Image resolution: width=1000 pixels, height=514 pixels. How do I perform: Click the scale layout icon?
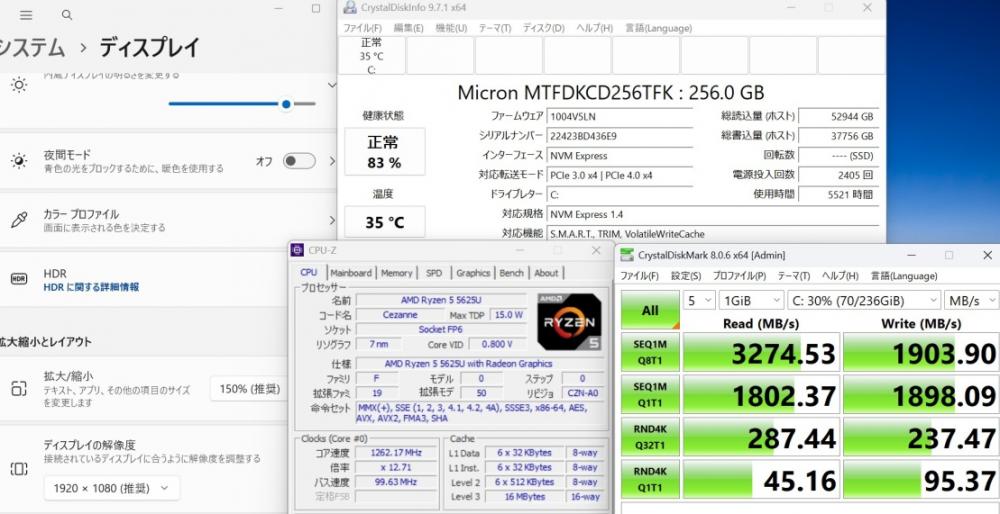19,388
